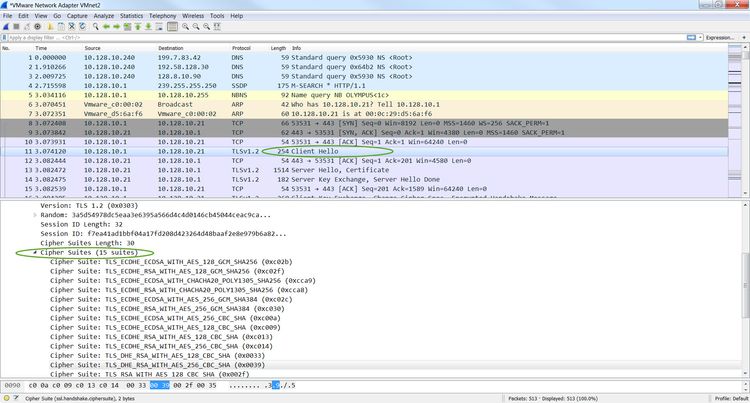Click into the display filter input field

300,37
